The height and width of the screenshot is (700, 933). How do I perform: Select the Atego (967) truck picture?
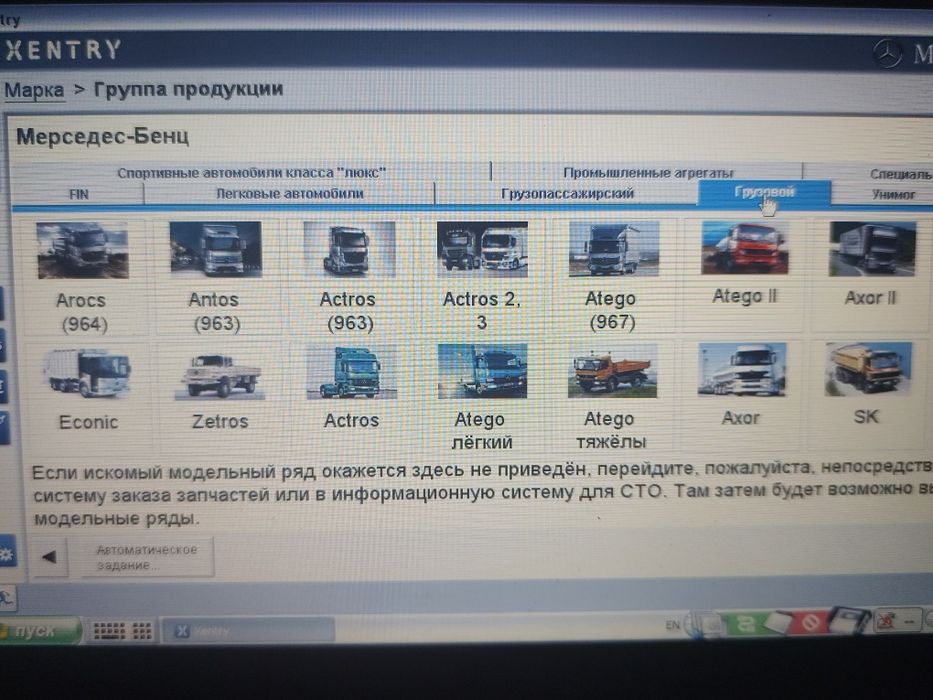point(613,248)
